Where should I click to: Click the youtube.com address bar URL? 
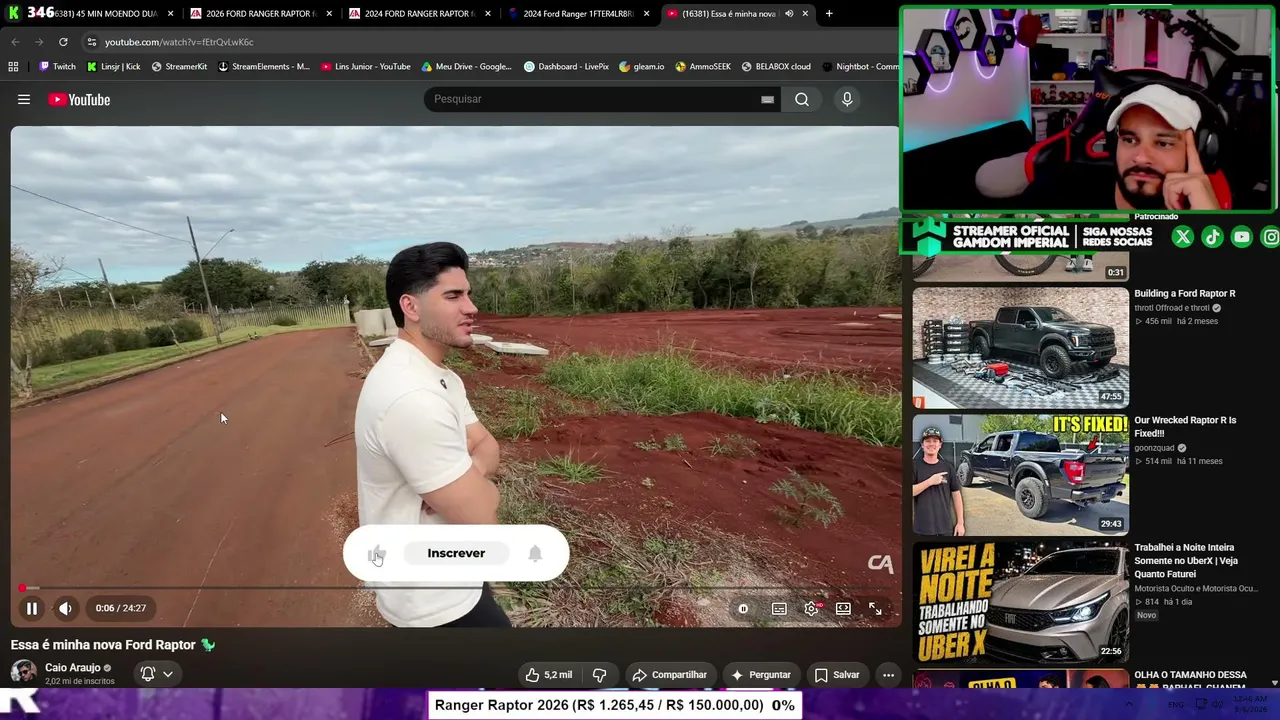click(x=179, y=42)
